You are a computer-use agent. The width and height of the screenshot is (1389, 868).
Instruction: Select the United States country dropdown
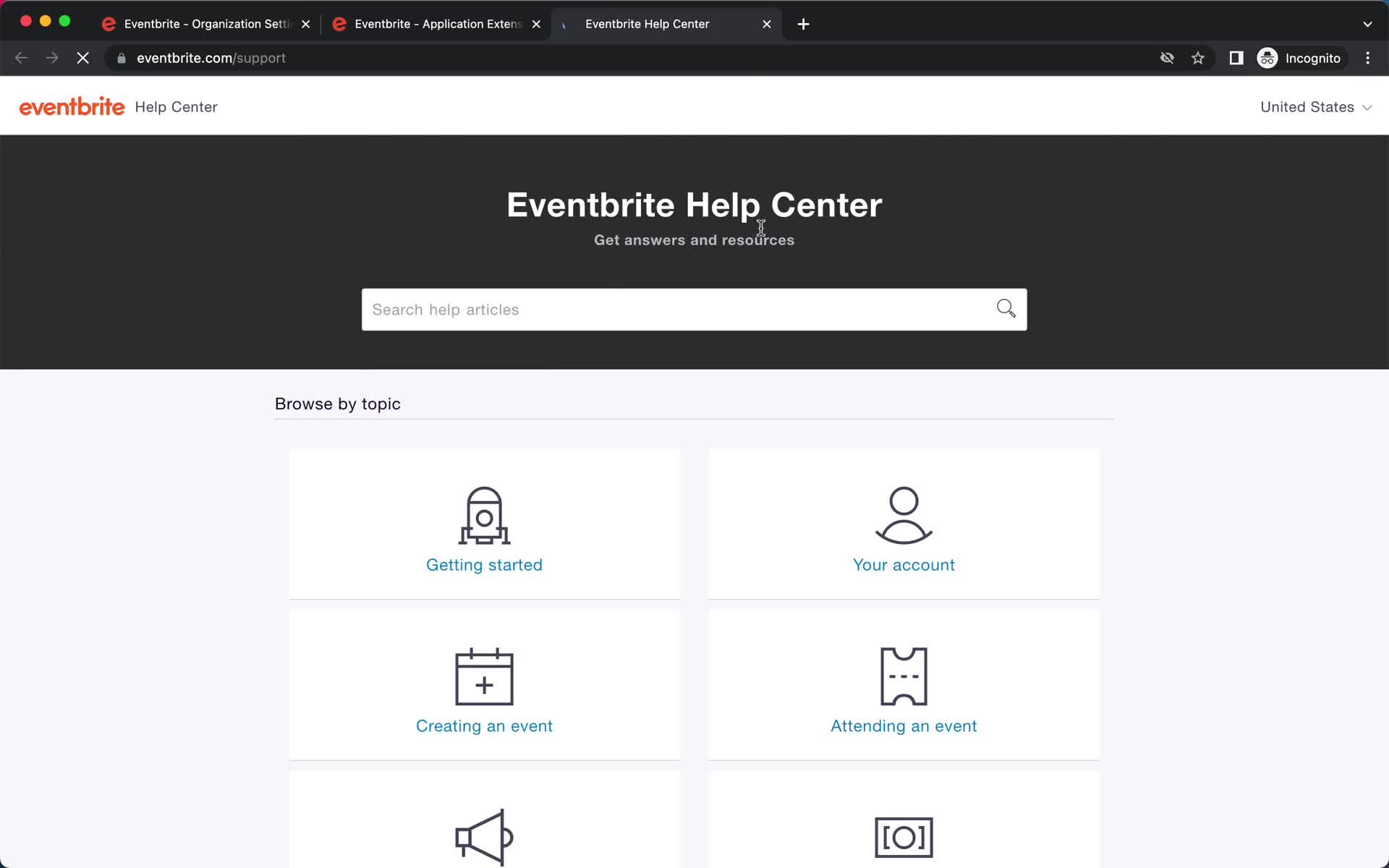1315,106
